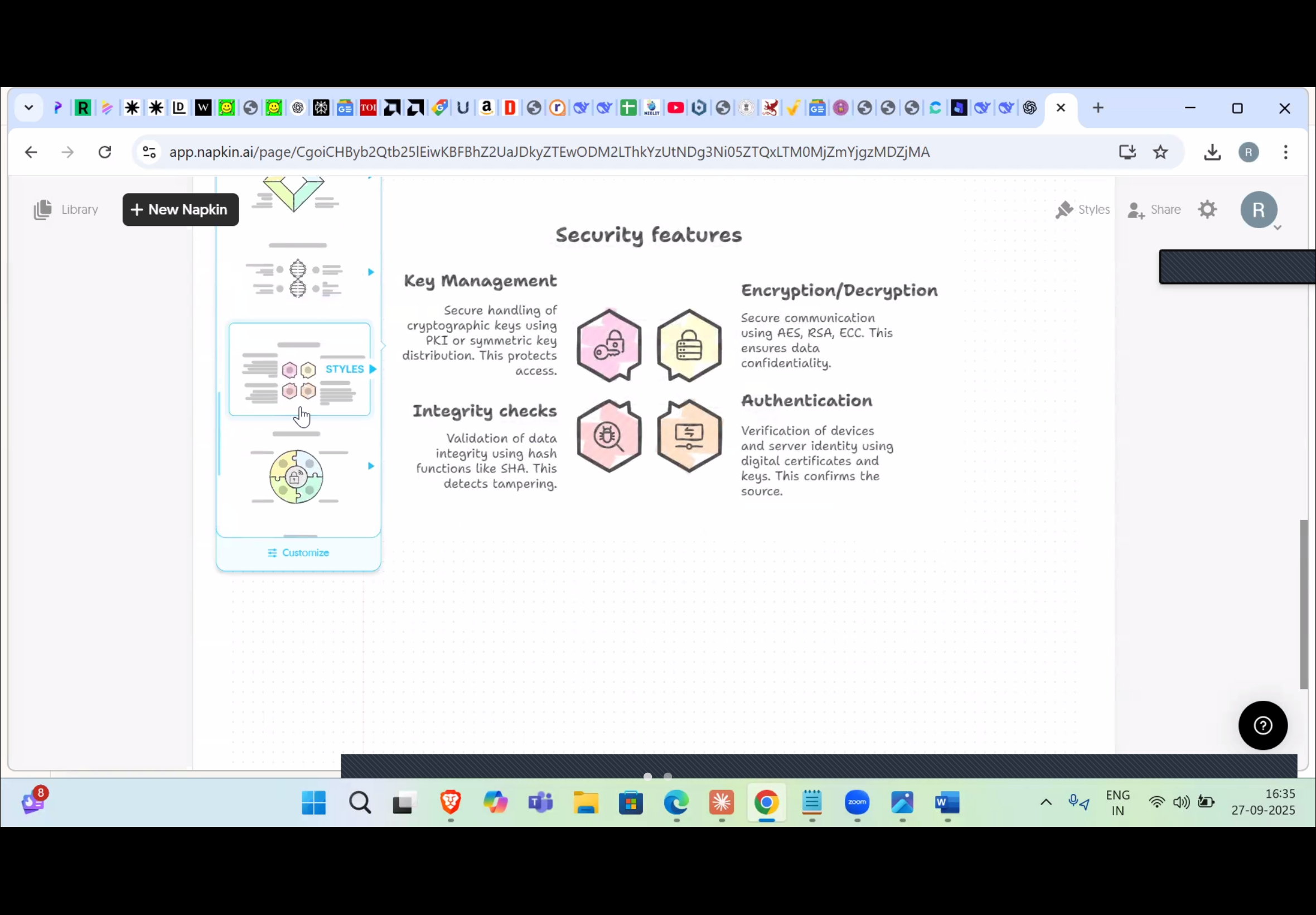Select the authentication server hexagon icon
The width and height of the screenshot is (1316, 915).
tap(689, 436)
